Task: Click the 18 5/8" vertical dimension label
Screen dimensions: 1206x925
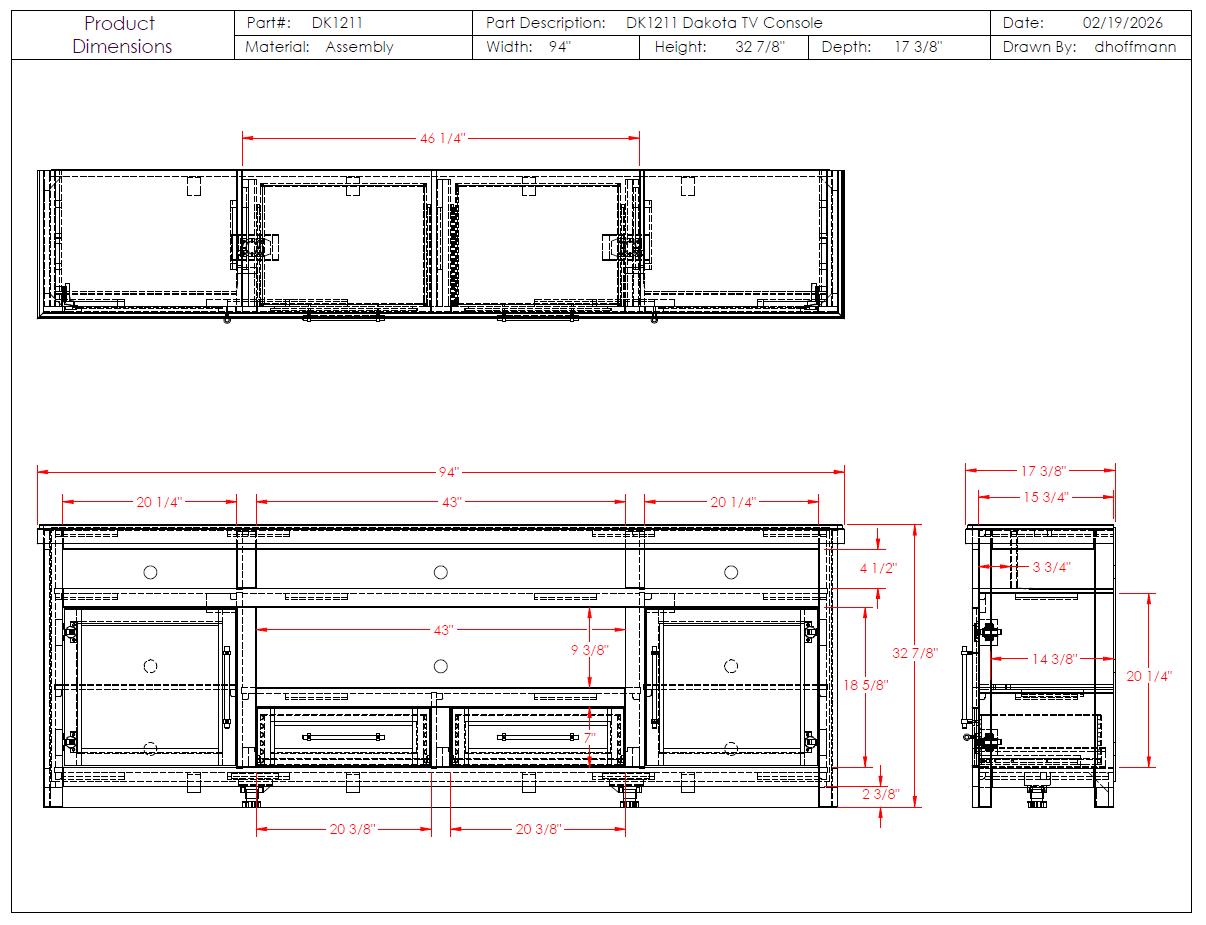Action: (866, 685)
